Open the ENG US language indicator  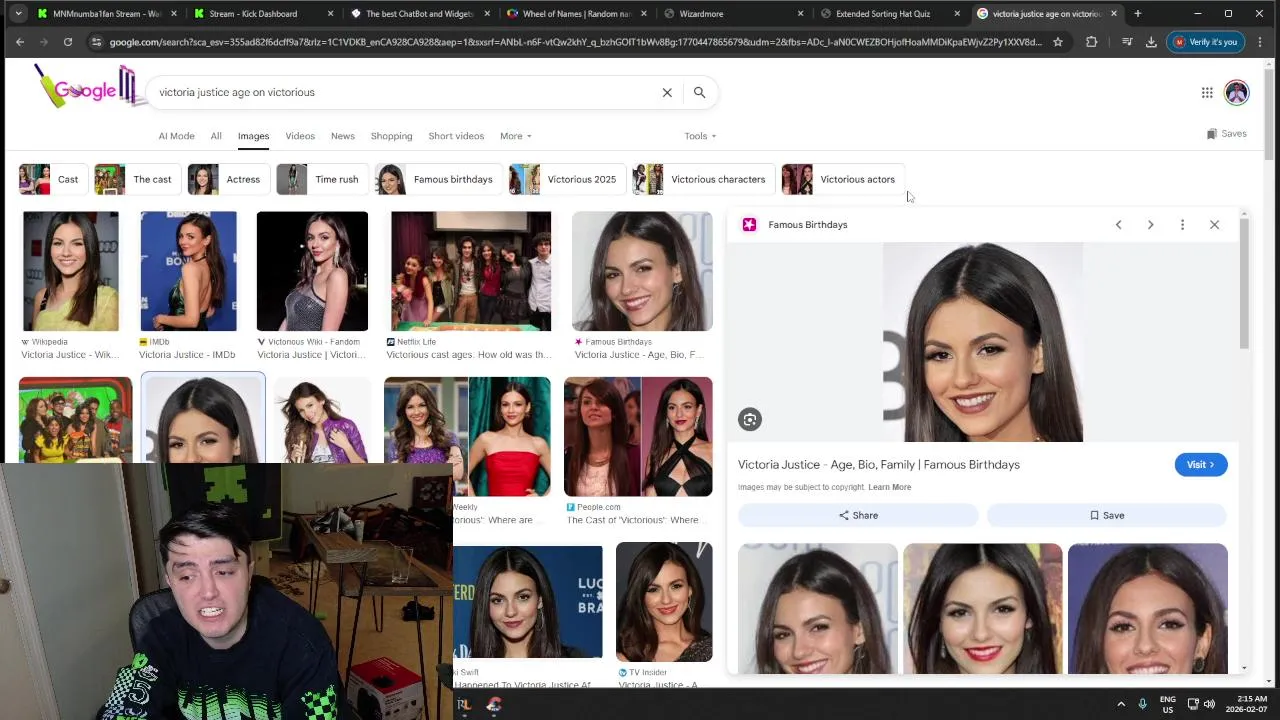click(1167, 704)
